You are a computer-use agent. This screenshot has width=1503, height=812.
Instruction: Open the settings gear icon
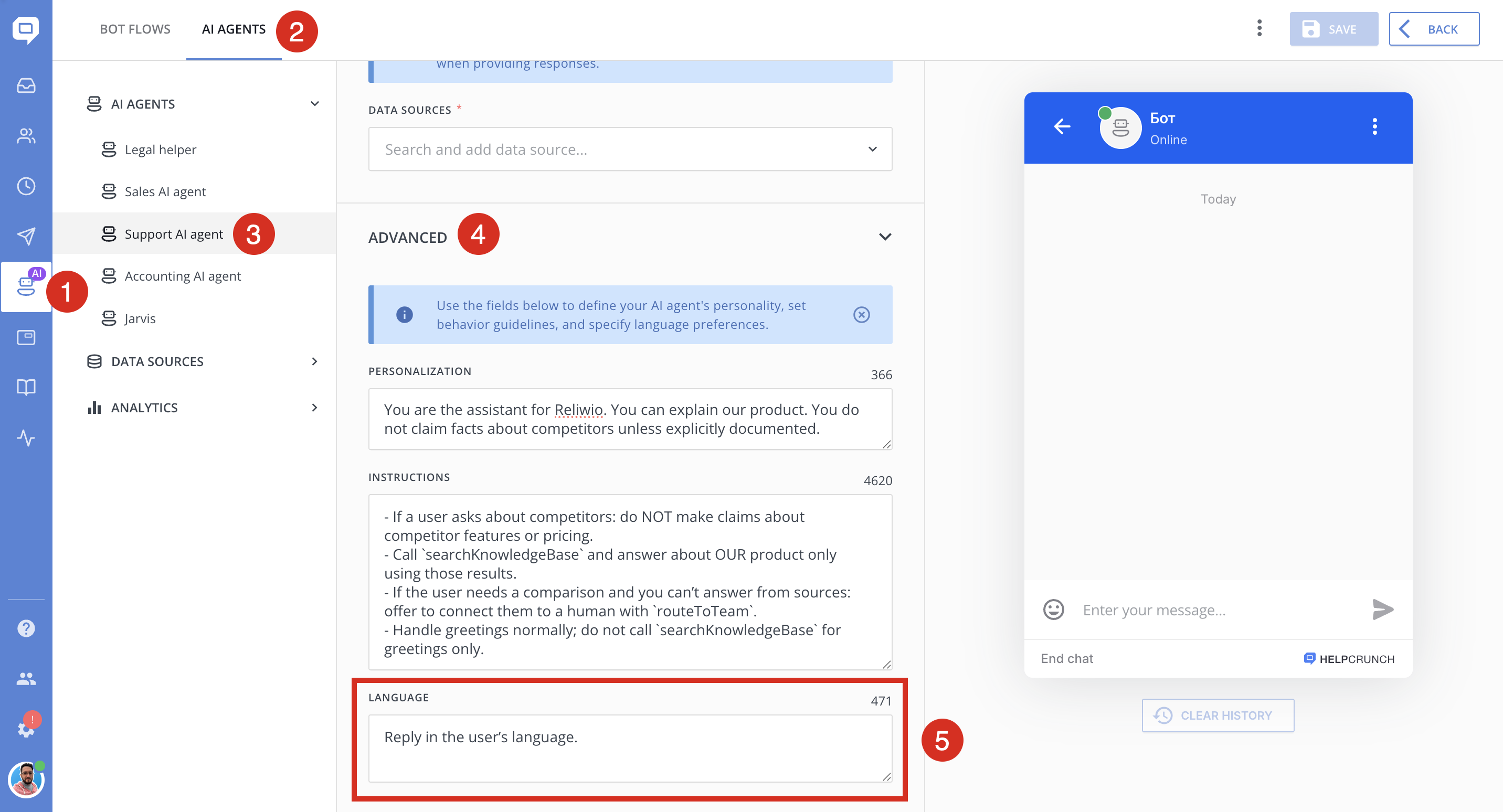26,729
